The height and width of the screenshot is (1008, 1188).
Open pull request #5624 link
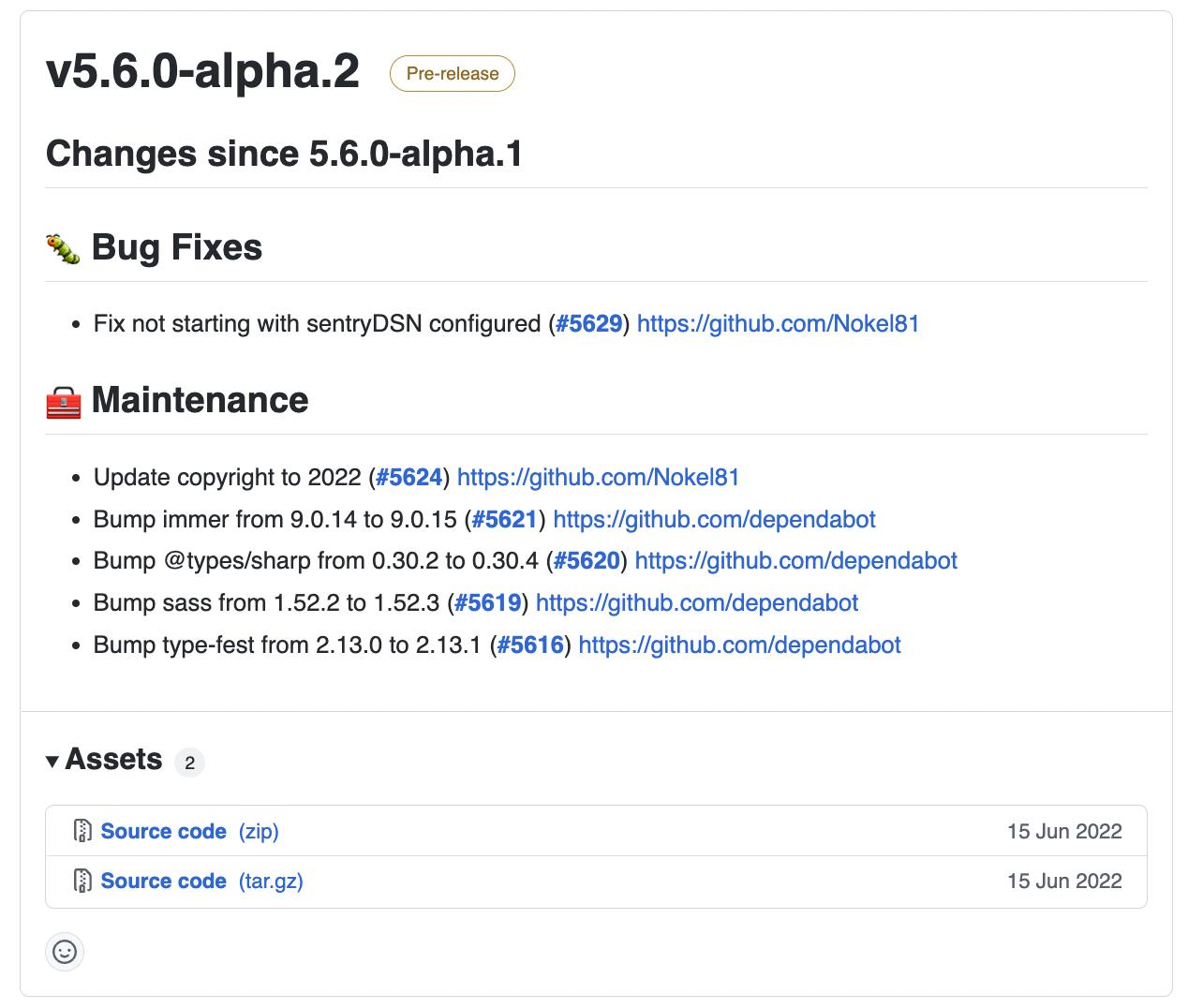point(408,477)
